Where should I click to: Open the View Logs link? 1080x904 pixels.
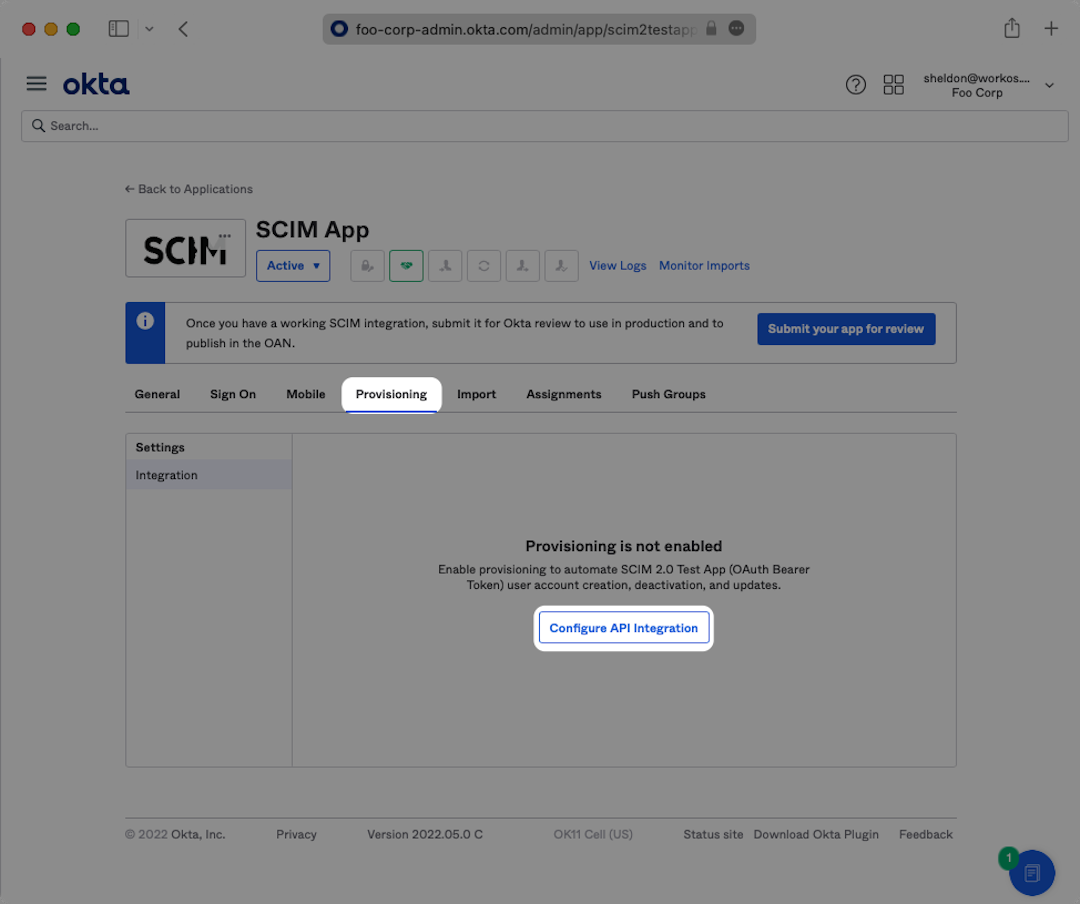point(617,266)
